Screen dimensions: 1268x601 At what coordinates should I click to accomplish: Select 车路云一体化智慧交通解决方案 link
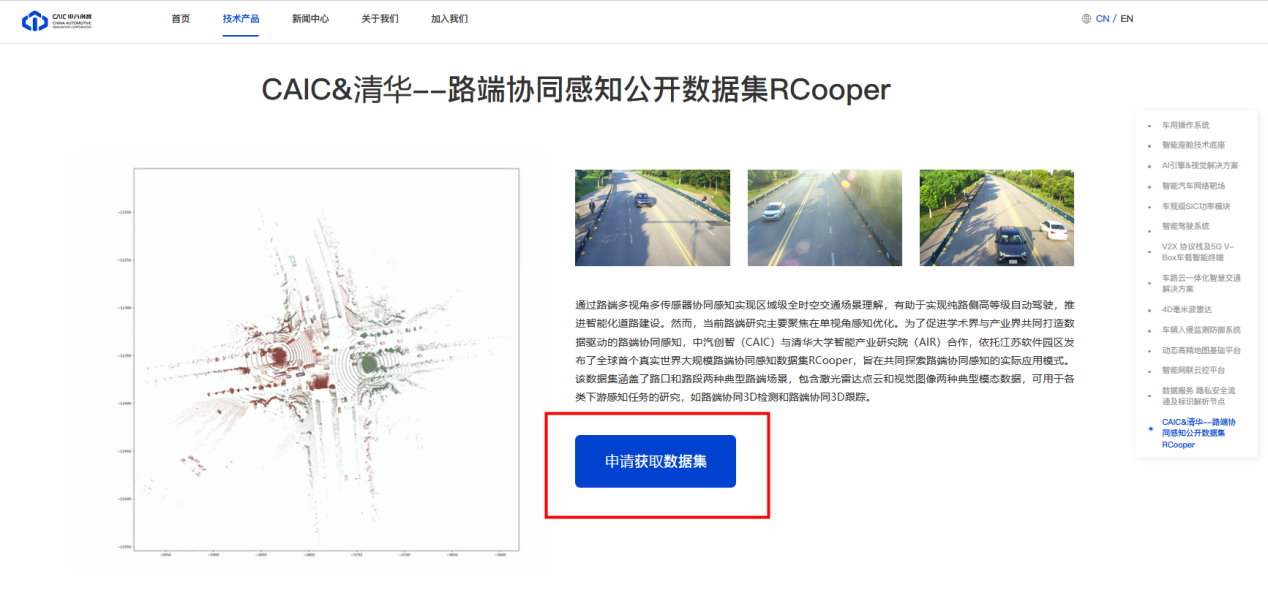1201,283
